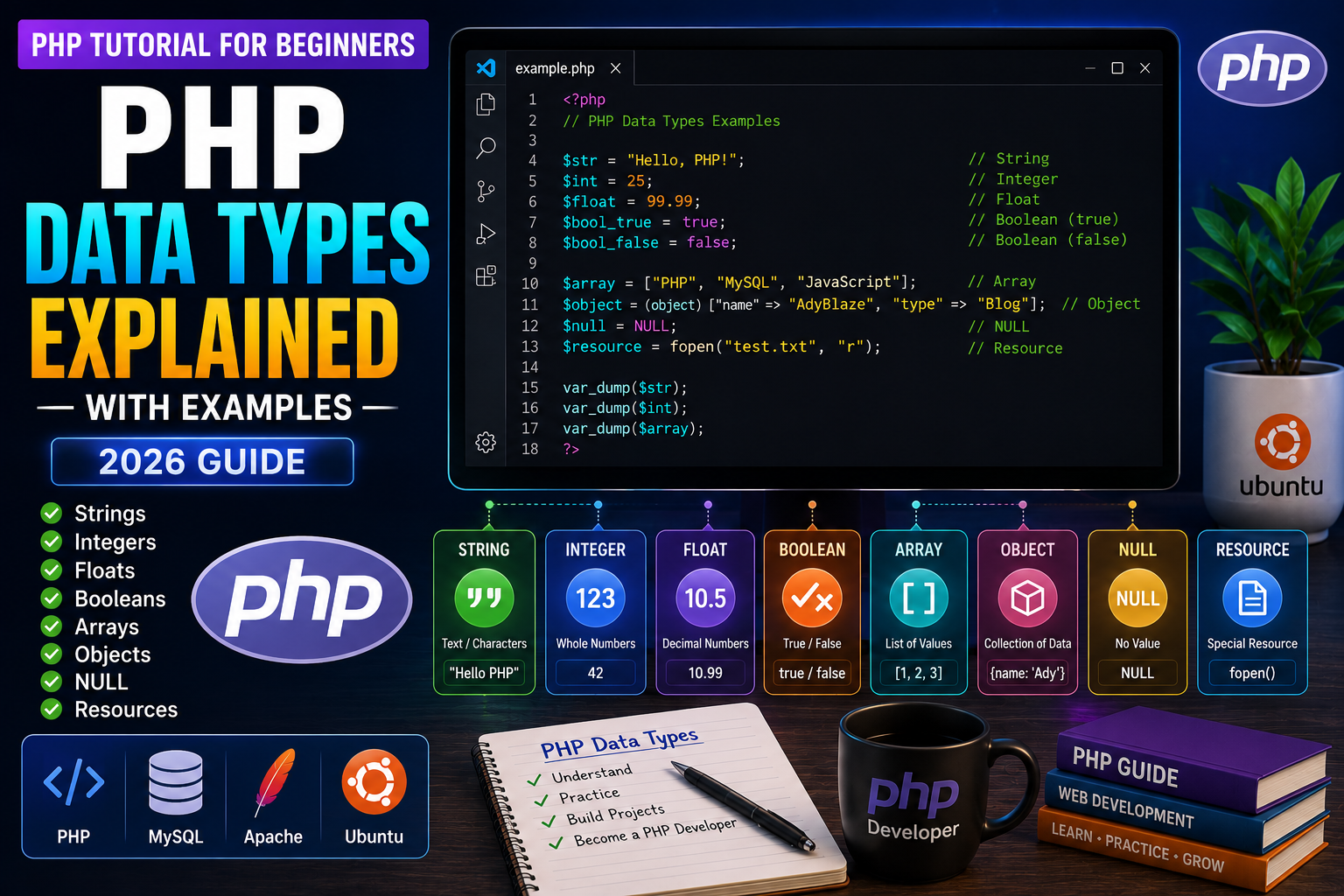Click the PHP TUTORIAL FOR BEGINNERS banner
The height and width of the screenshot is (896, 1344).
[223, 45]
